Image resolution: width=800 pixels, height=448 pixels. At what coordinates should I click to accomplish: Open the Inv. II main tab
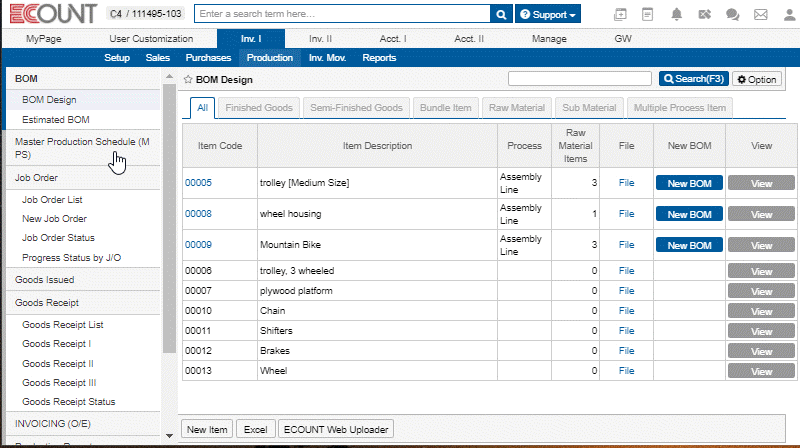click(x=320, y=39)
